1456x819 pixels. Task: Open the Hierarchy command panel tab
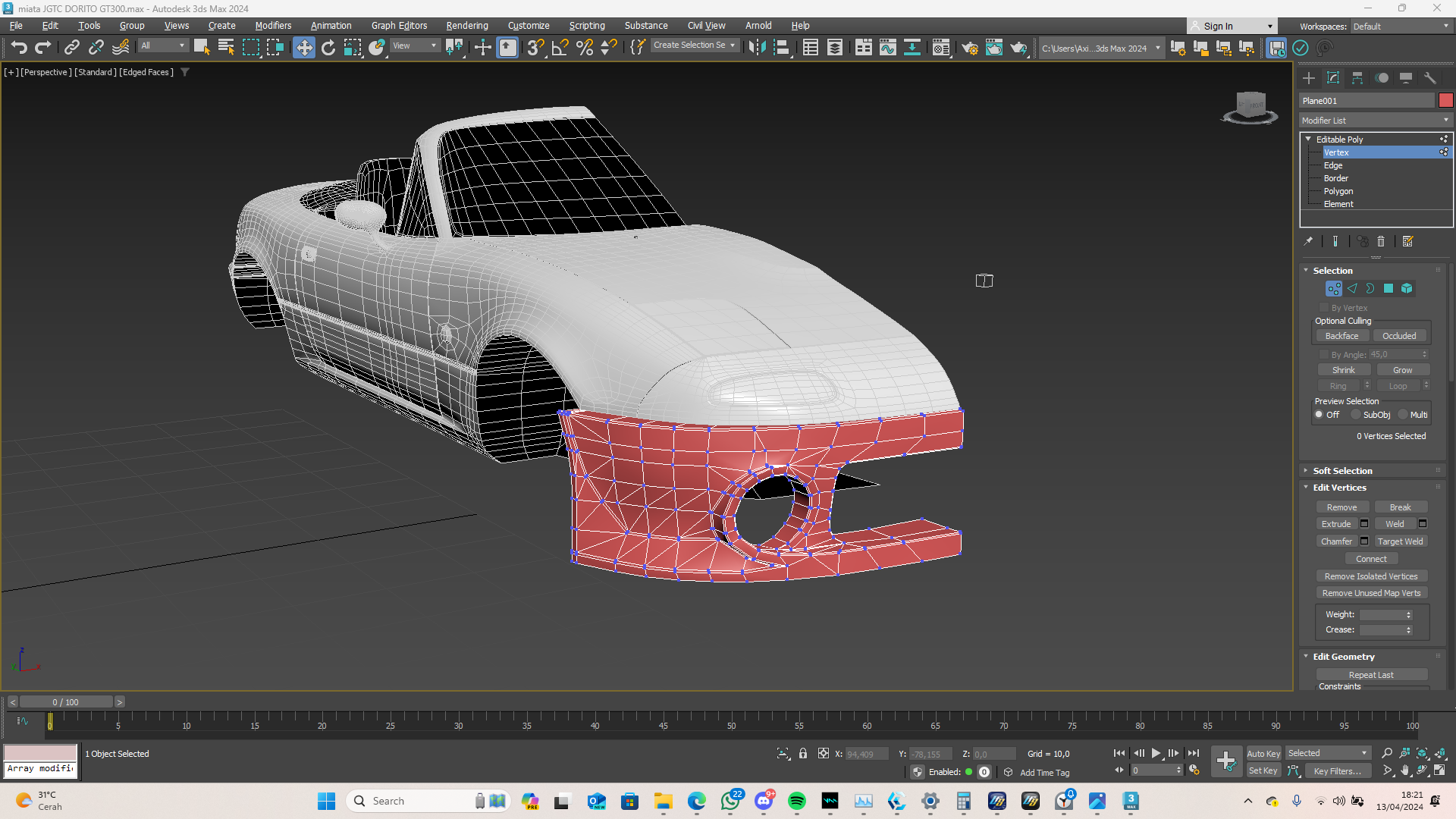point(1357,78)
